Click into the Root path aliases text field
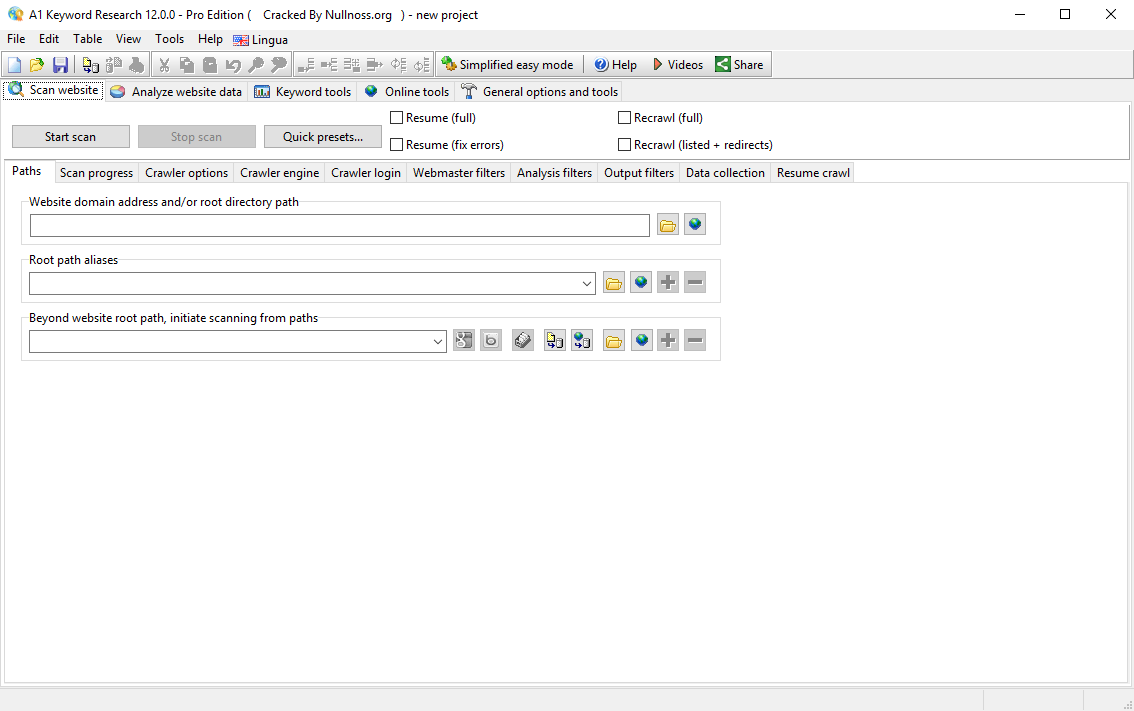1134x711 pixels. click(x=304, y=284)
